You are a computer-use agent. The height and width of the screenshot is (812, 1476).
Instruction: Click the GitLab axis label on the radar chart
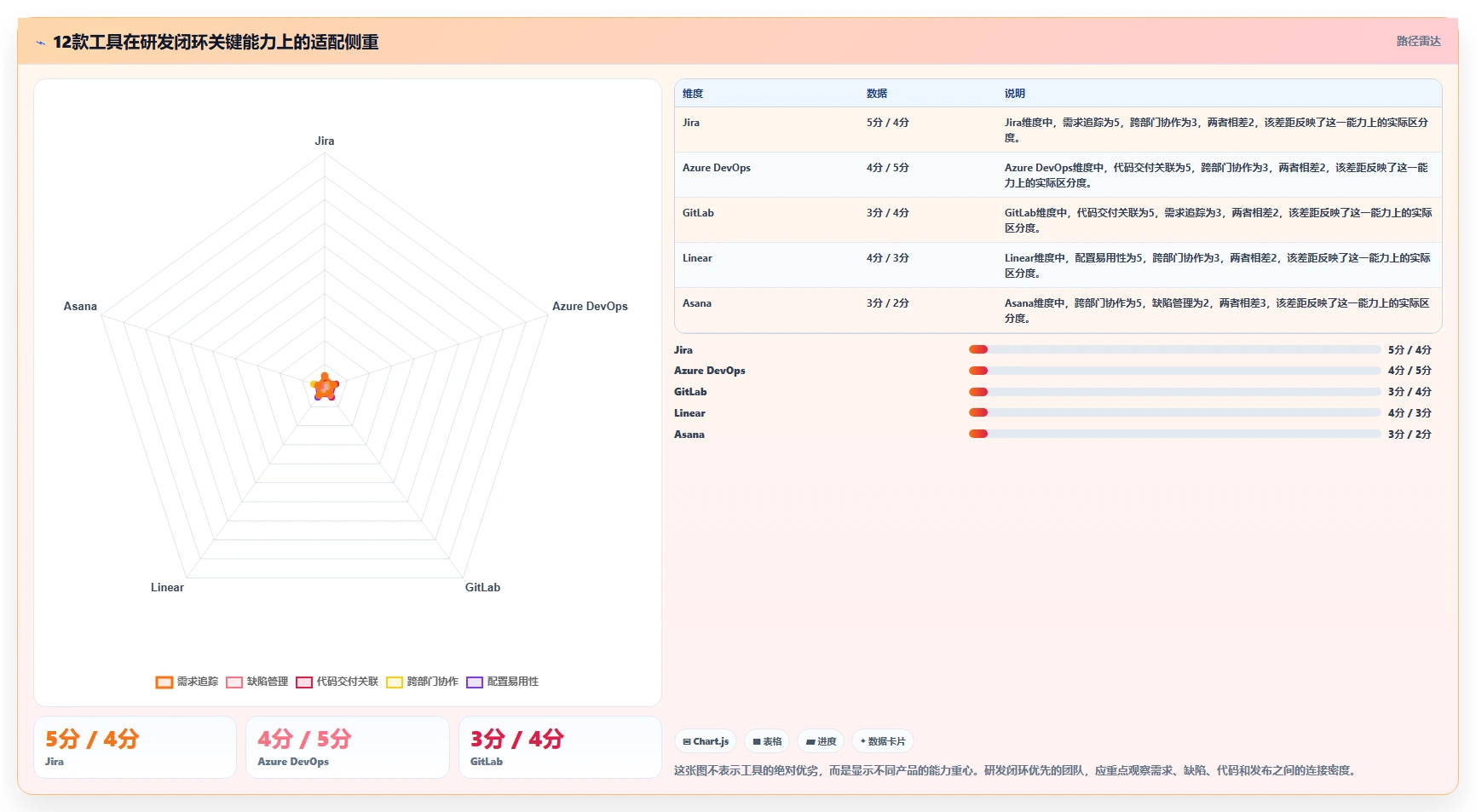click(482, 588)
